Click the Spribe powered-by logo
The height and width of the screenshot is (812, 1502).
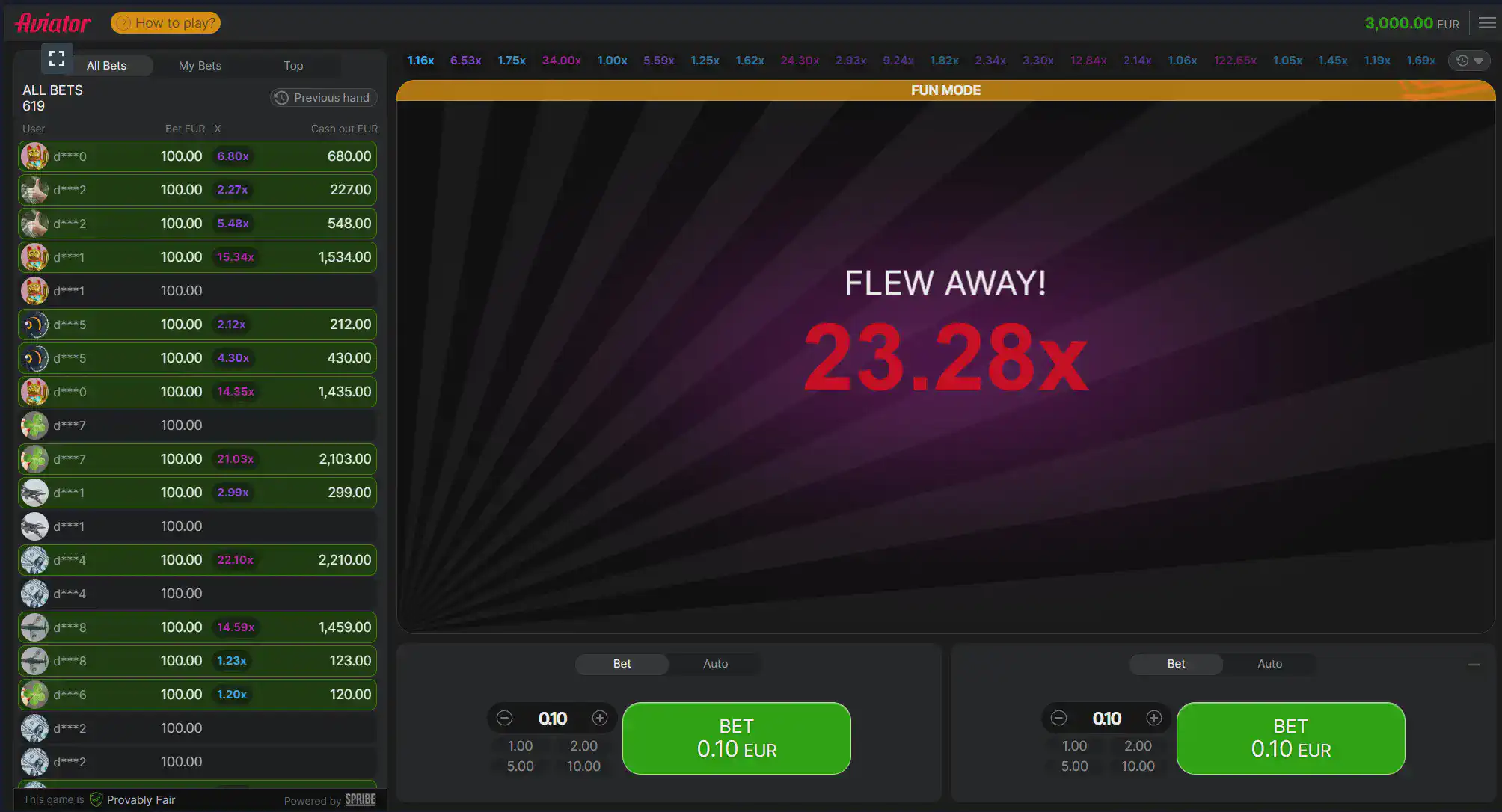click(360, 799)
